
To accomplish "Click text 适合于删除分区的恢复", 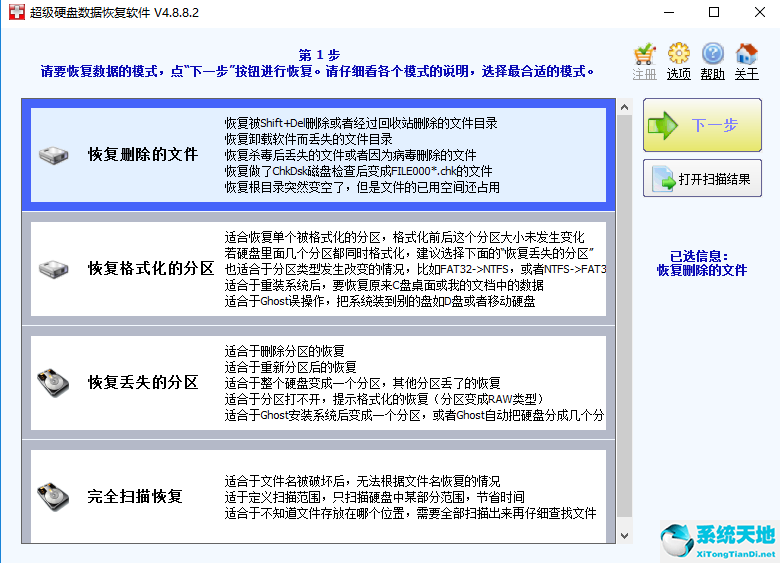I will [285, 351].
